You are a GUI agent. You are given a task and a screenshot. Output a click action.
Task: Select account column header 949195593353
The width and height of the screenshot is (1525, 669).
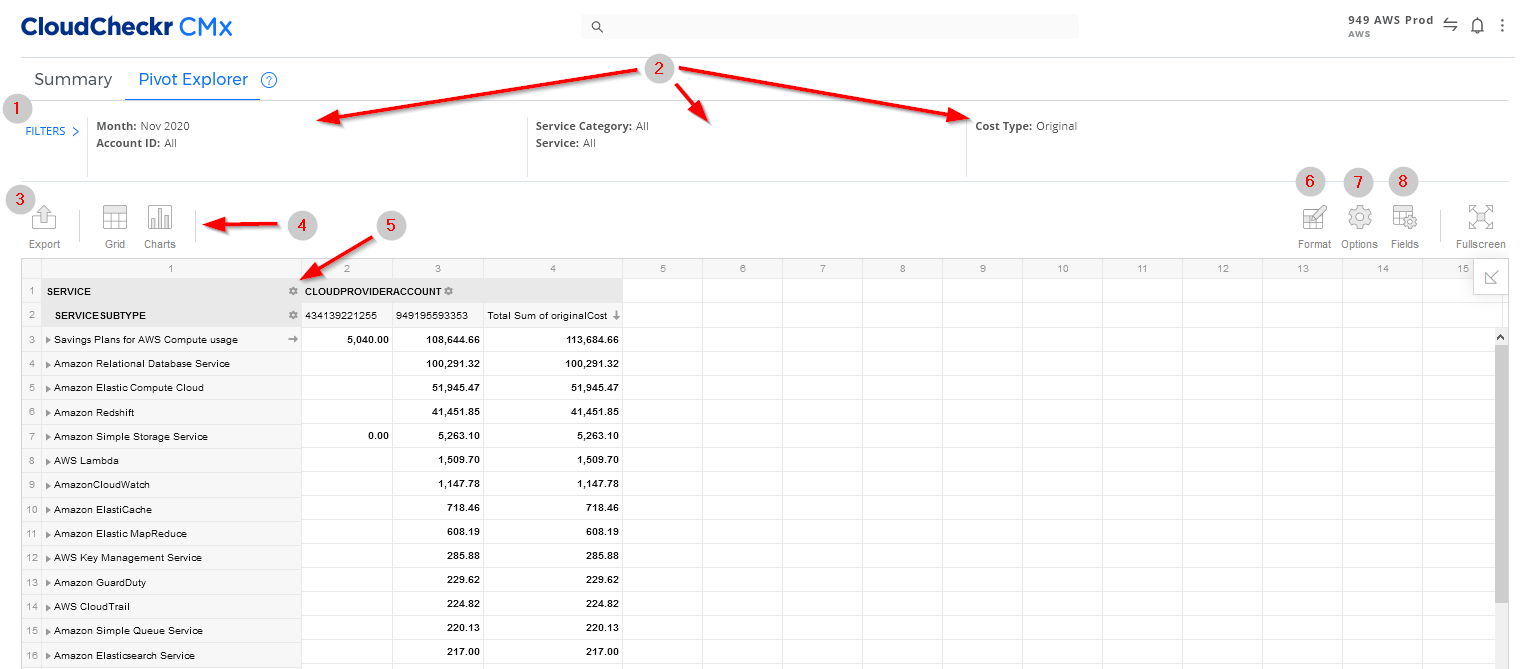[x=432, y=315]
